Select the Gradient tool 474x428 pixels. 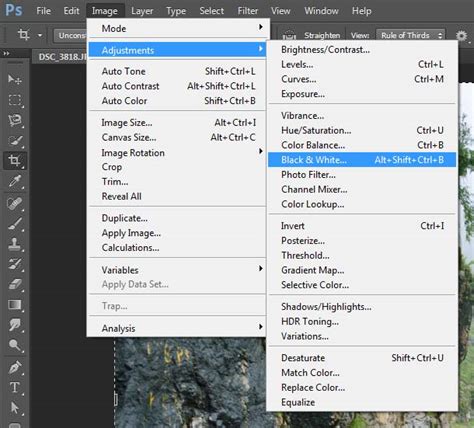coord(15,305)
